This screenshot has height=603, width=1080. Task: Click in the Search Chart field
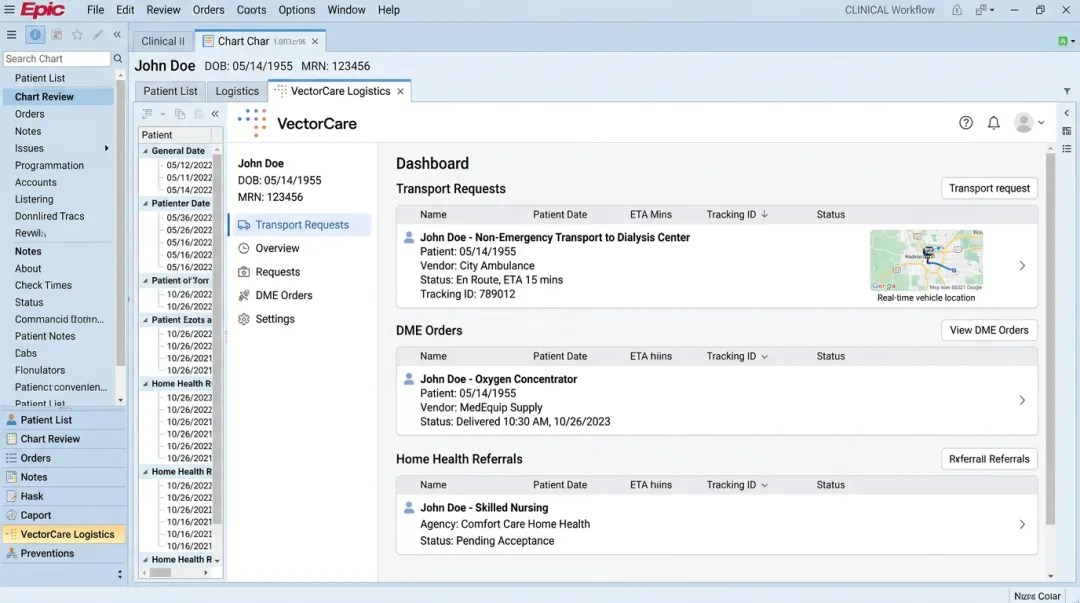pos(56,59)
